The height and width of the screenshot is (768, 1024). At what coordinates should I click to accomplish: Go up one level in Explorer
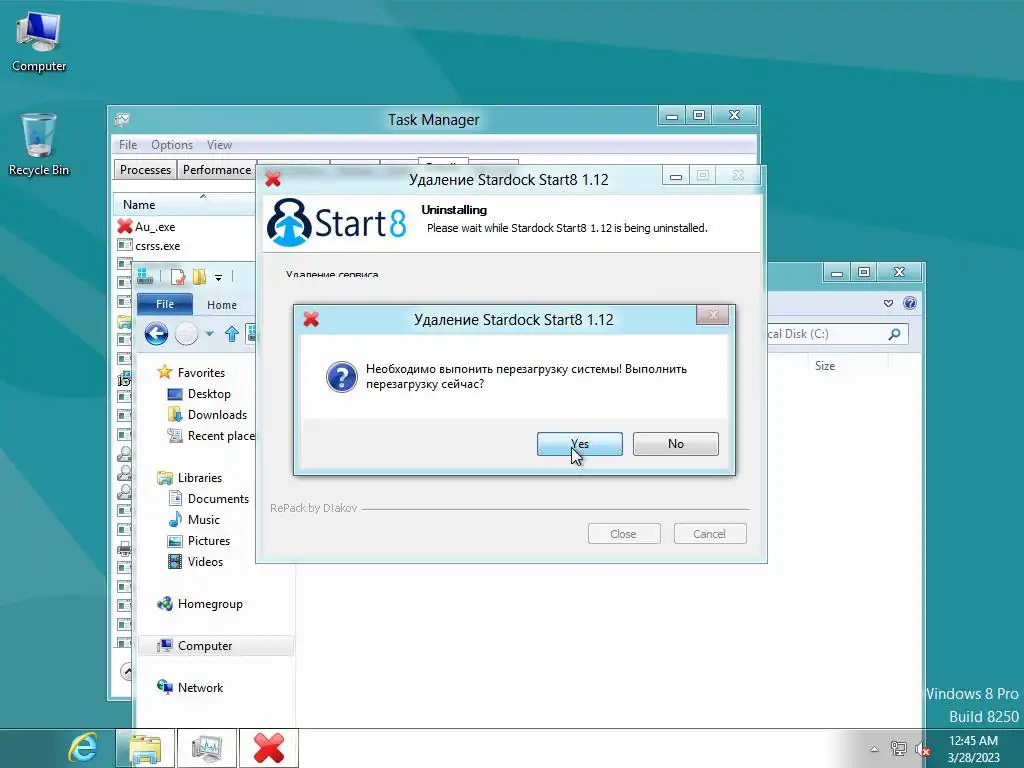231,334
